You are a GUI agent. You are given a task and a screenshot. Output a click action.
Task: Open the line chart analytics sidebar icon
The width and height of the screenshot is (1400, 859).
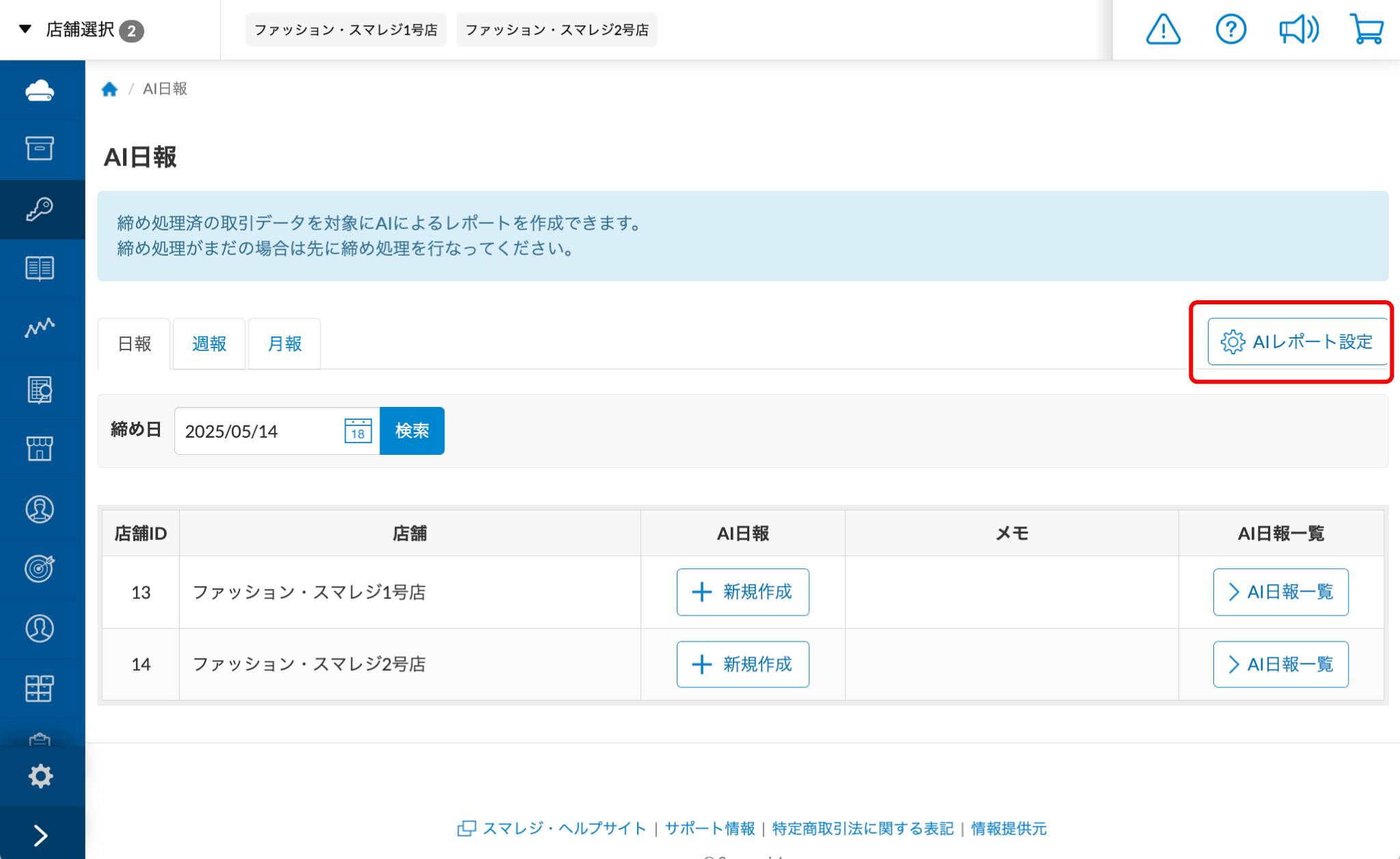coord(40,328)
